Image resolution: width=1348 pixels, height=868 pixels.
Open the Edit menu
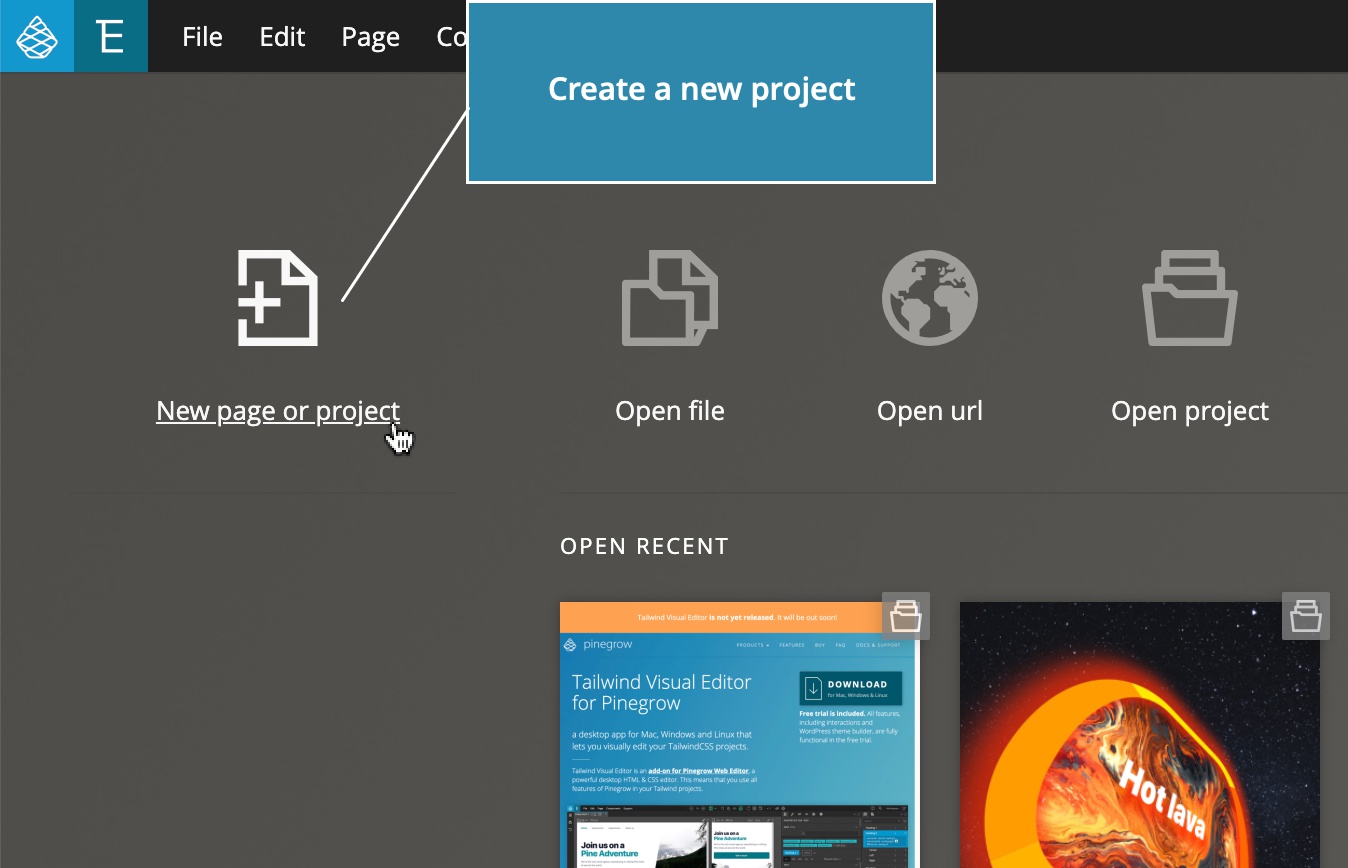pyautogui.click(x=282, y=37)
